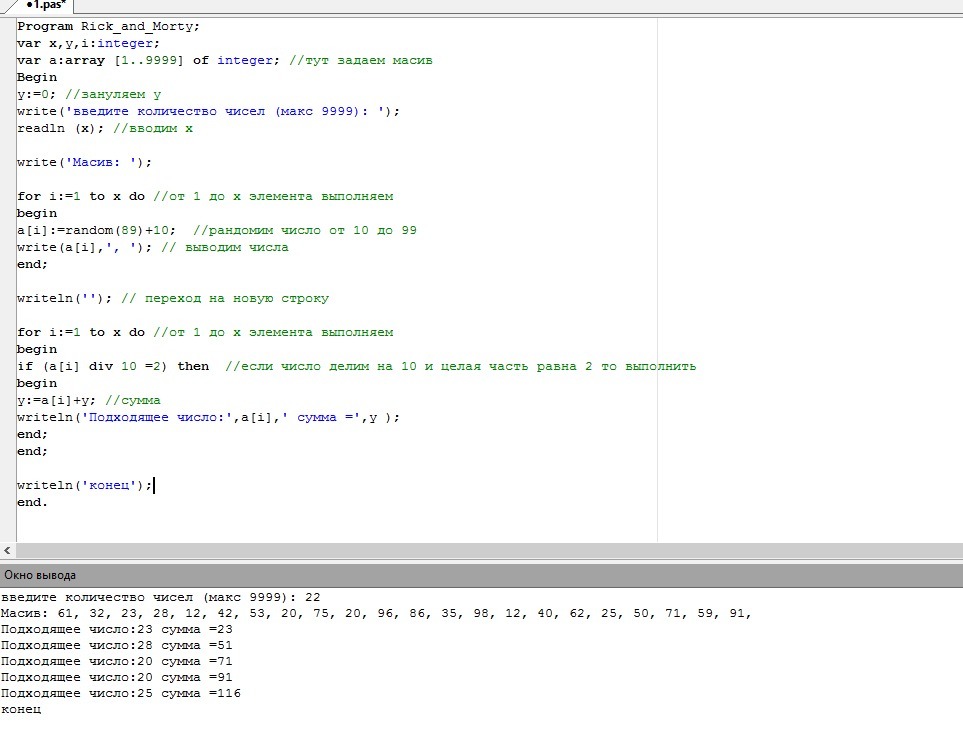The width and height of the screenshot is (963, 731).
Task: Switch to the 1.pas tab
Action: 45,6
